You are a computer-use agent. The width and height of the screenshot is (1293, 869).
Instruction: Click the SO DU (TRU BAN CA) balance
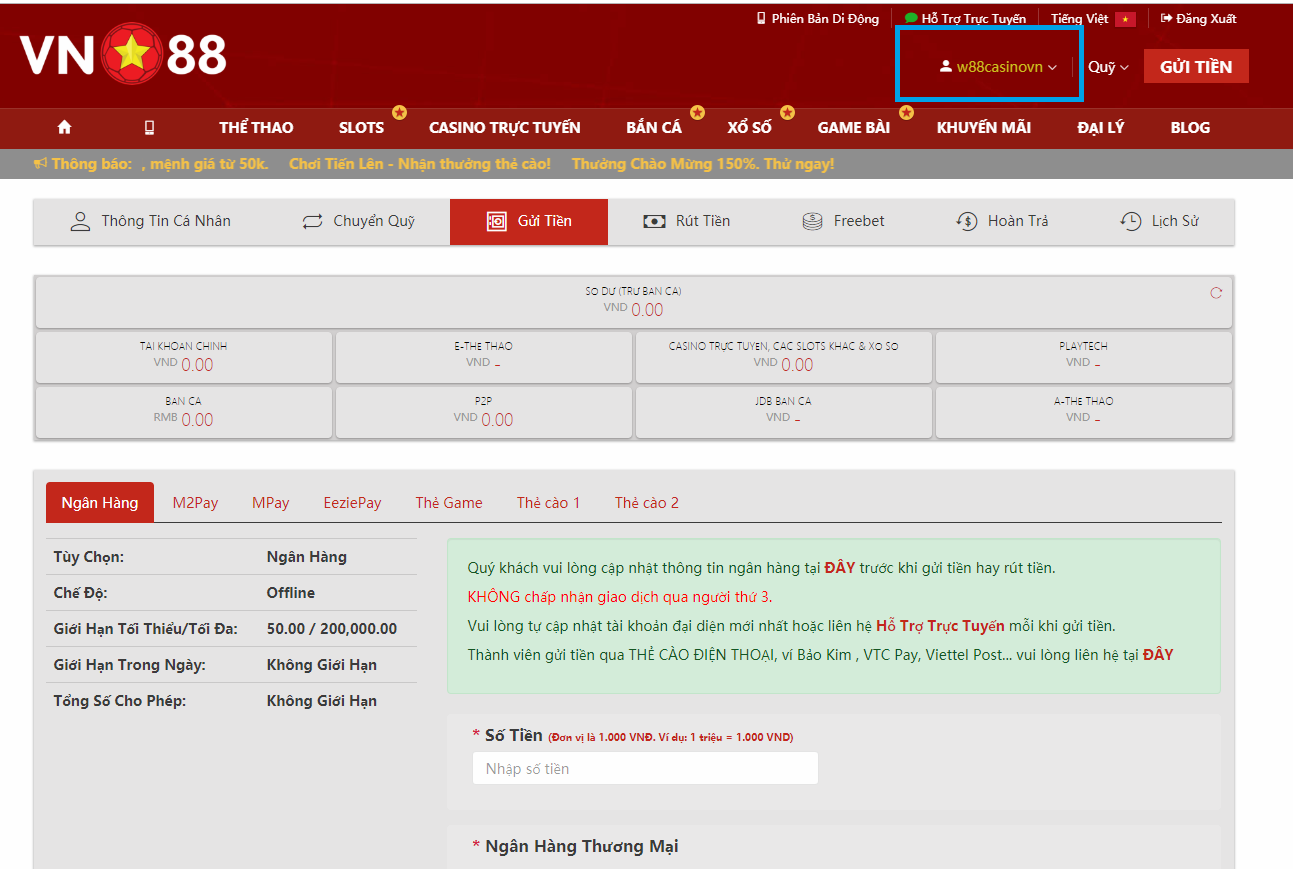[633, 302]
